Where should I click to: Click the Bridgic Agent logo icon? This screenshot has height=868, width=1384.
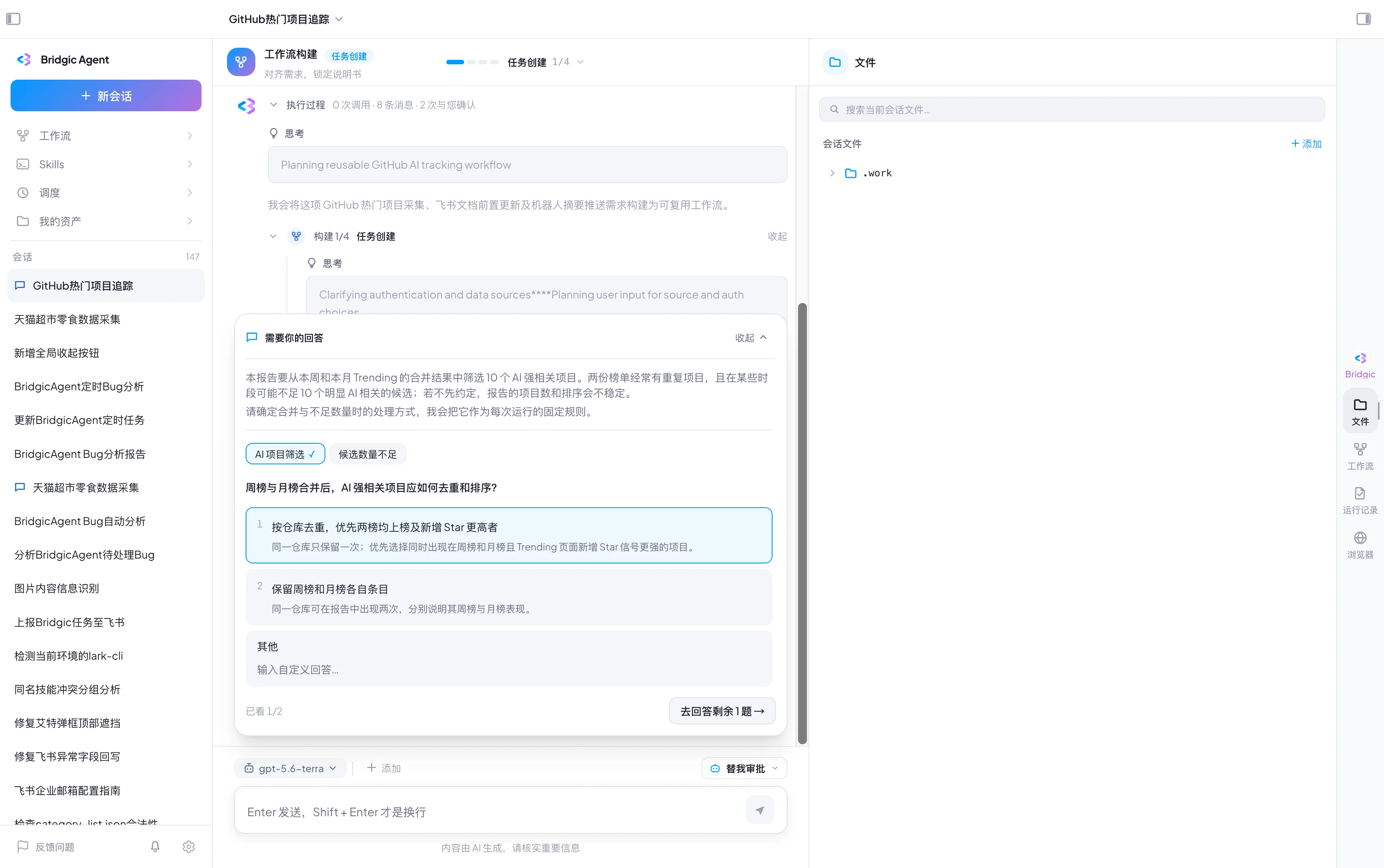[x=23, y=59]
